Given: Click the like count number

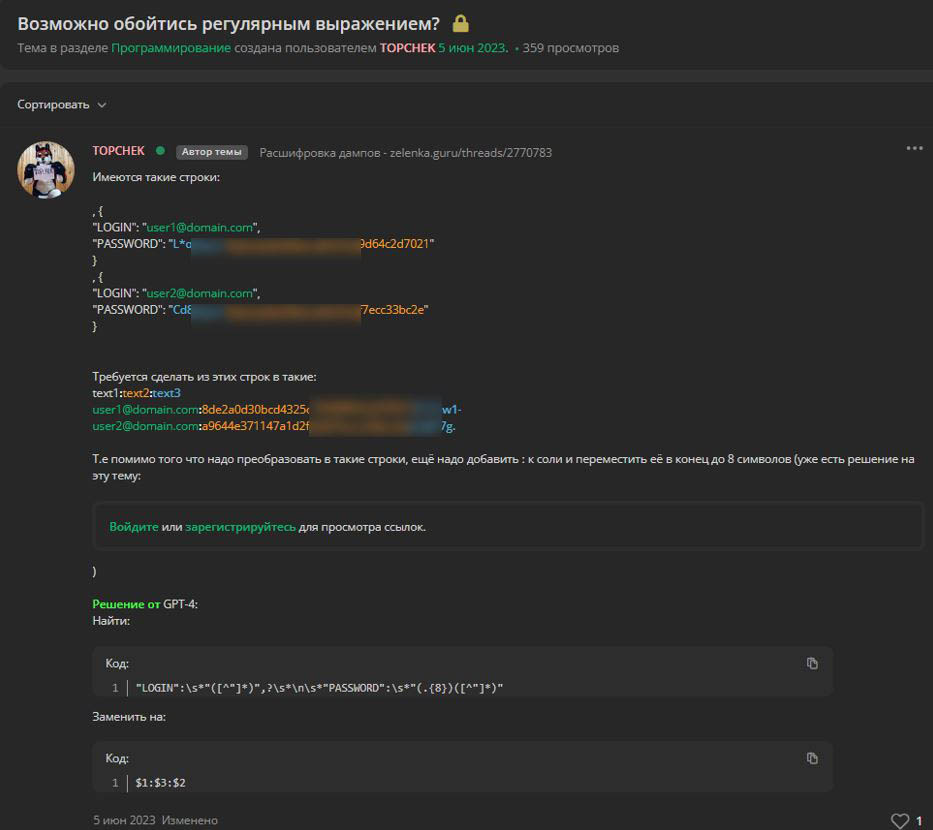Looking at the screenshot, I should click(x=919, y=821).
